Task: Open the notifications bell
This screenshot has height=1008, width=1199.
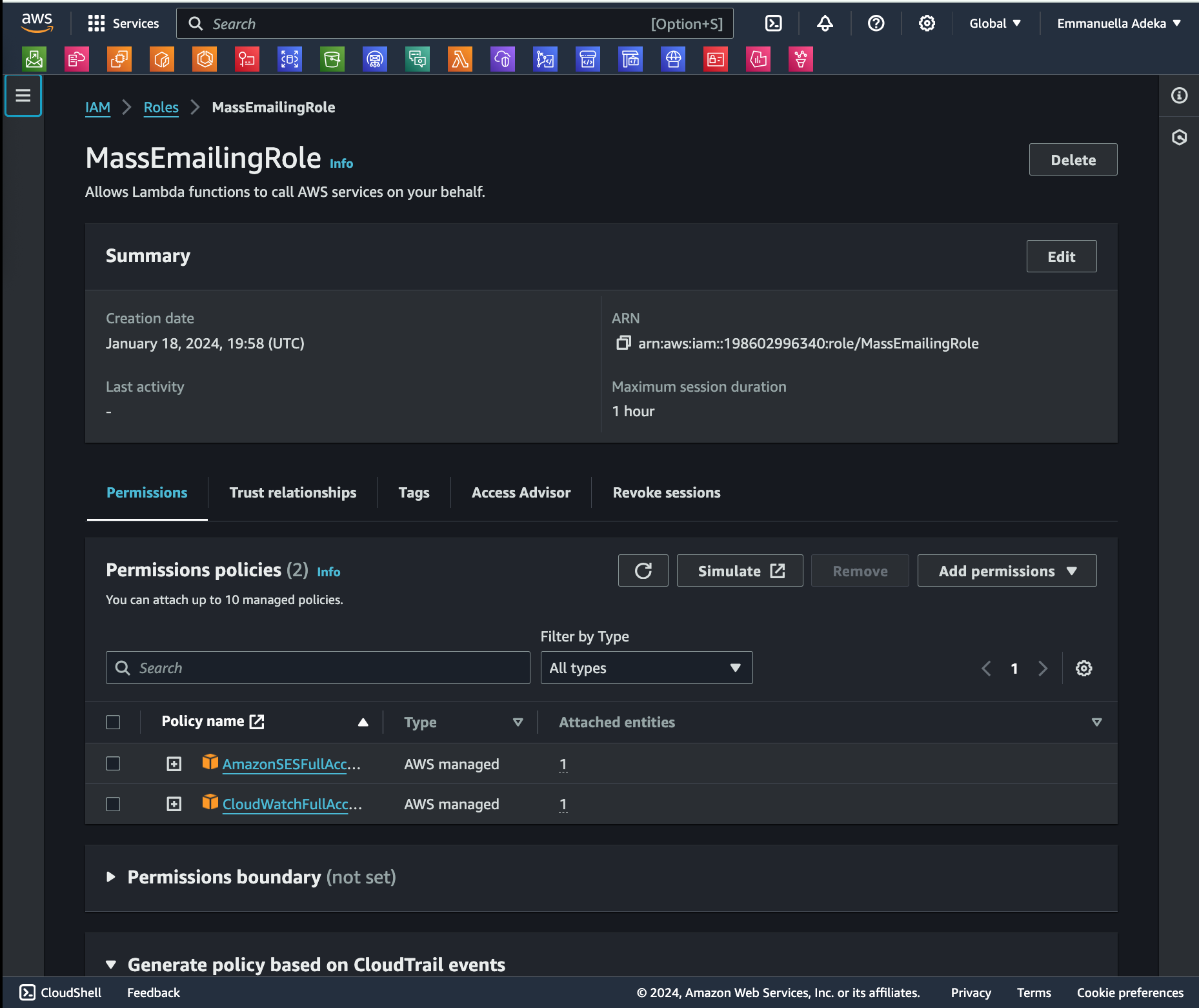Action: point(825,23)
